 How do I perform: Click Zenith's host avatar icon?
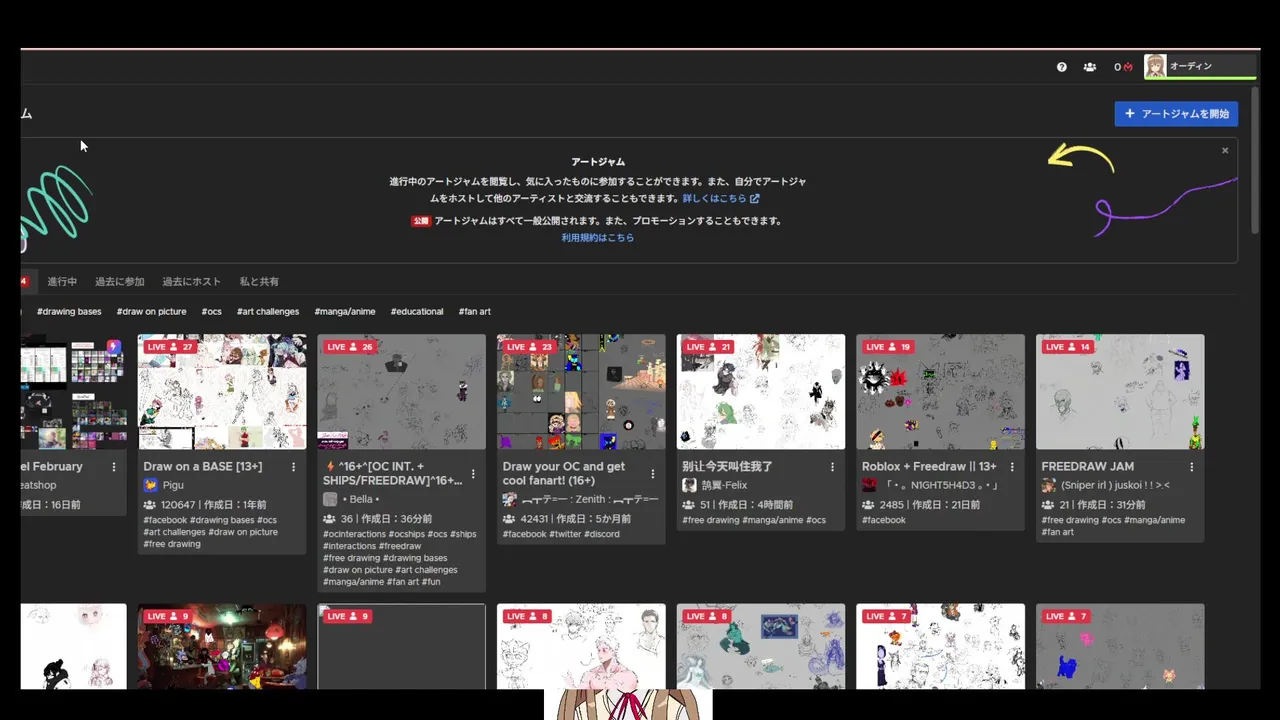(510, 499)
